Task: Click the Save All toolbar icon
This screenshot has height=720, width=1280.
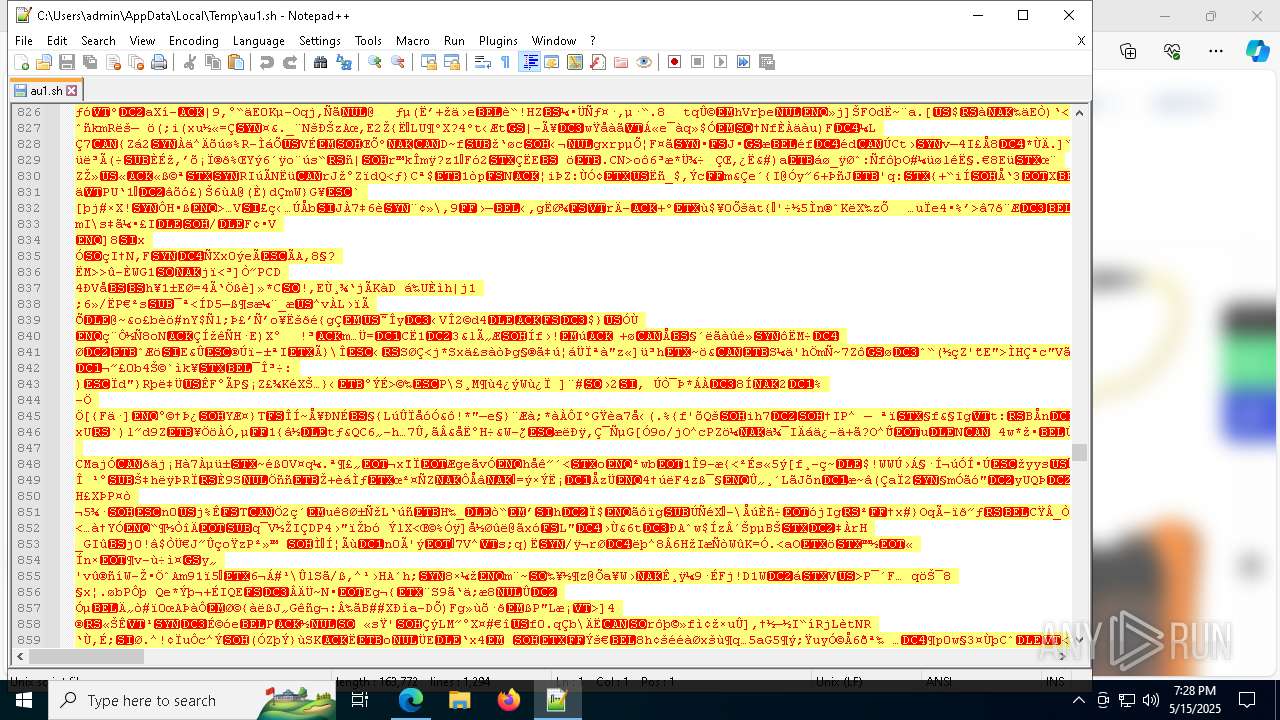Action: pyautogui.click(x=90, y=62)
